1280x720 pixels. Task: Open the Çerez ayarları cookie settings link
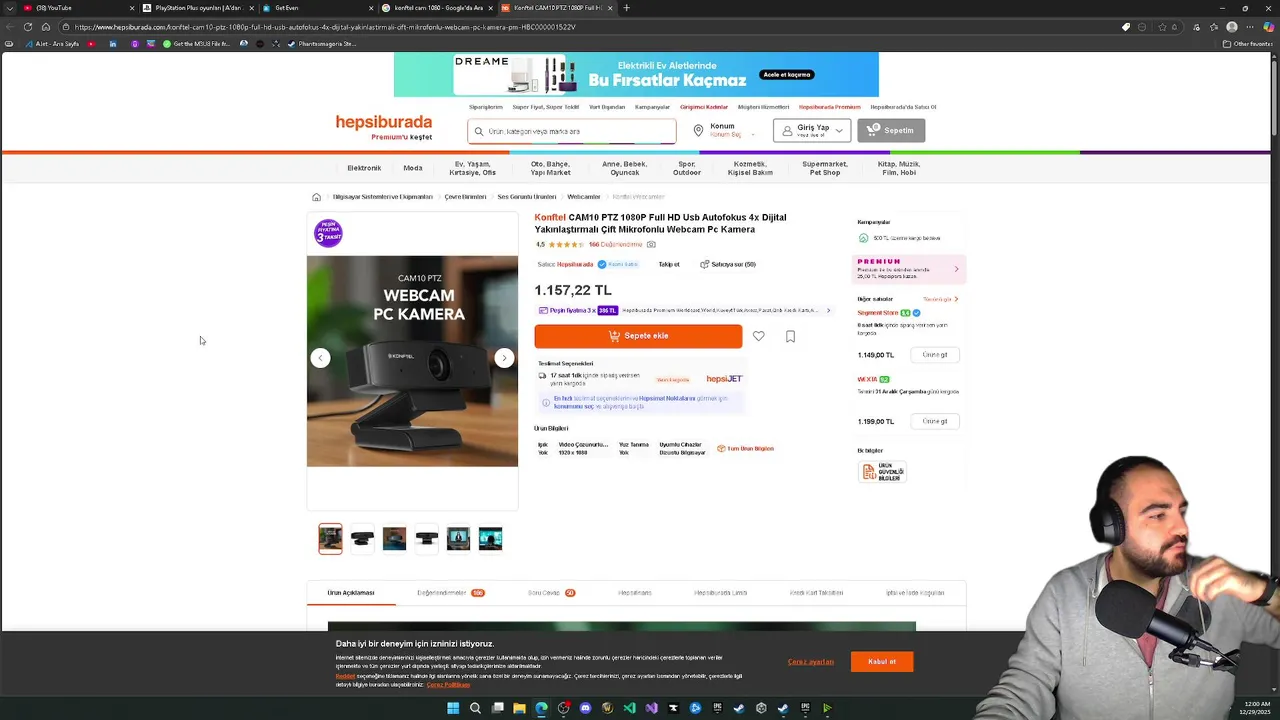coord(811,662)
